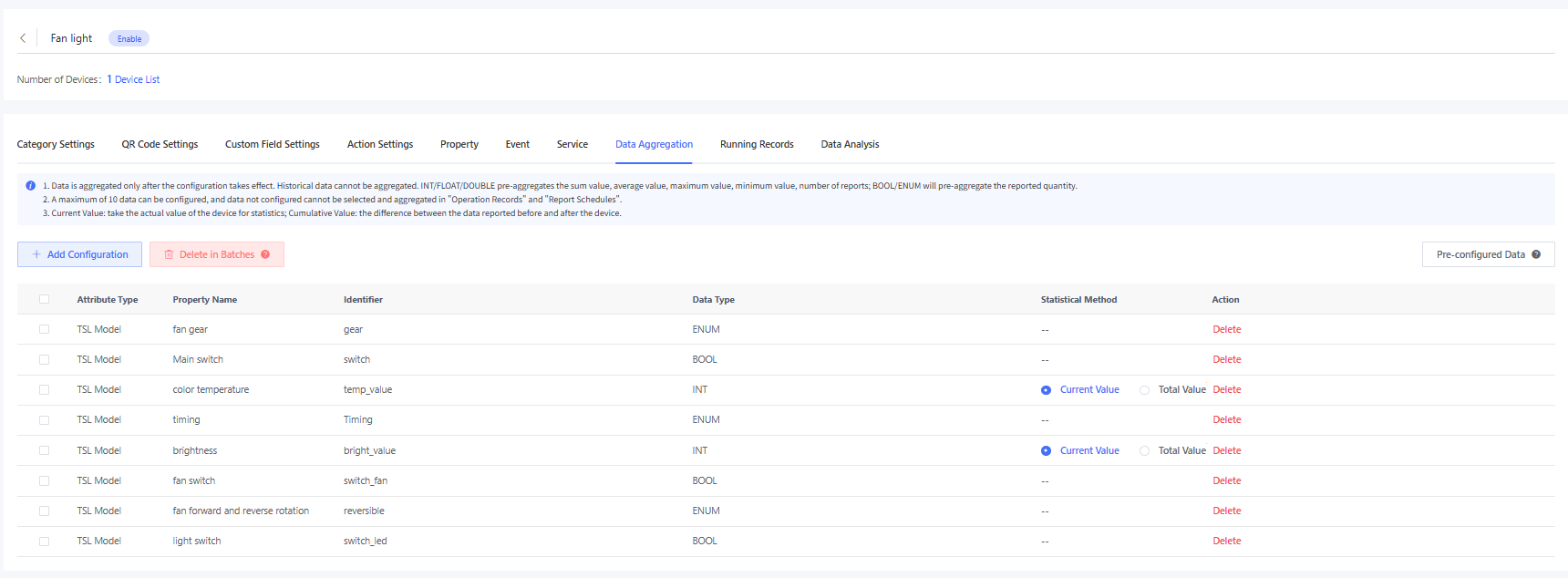Click the back arrow next to Fan light

[x=23, y=38]
